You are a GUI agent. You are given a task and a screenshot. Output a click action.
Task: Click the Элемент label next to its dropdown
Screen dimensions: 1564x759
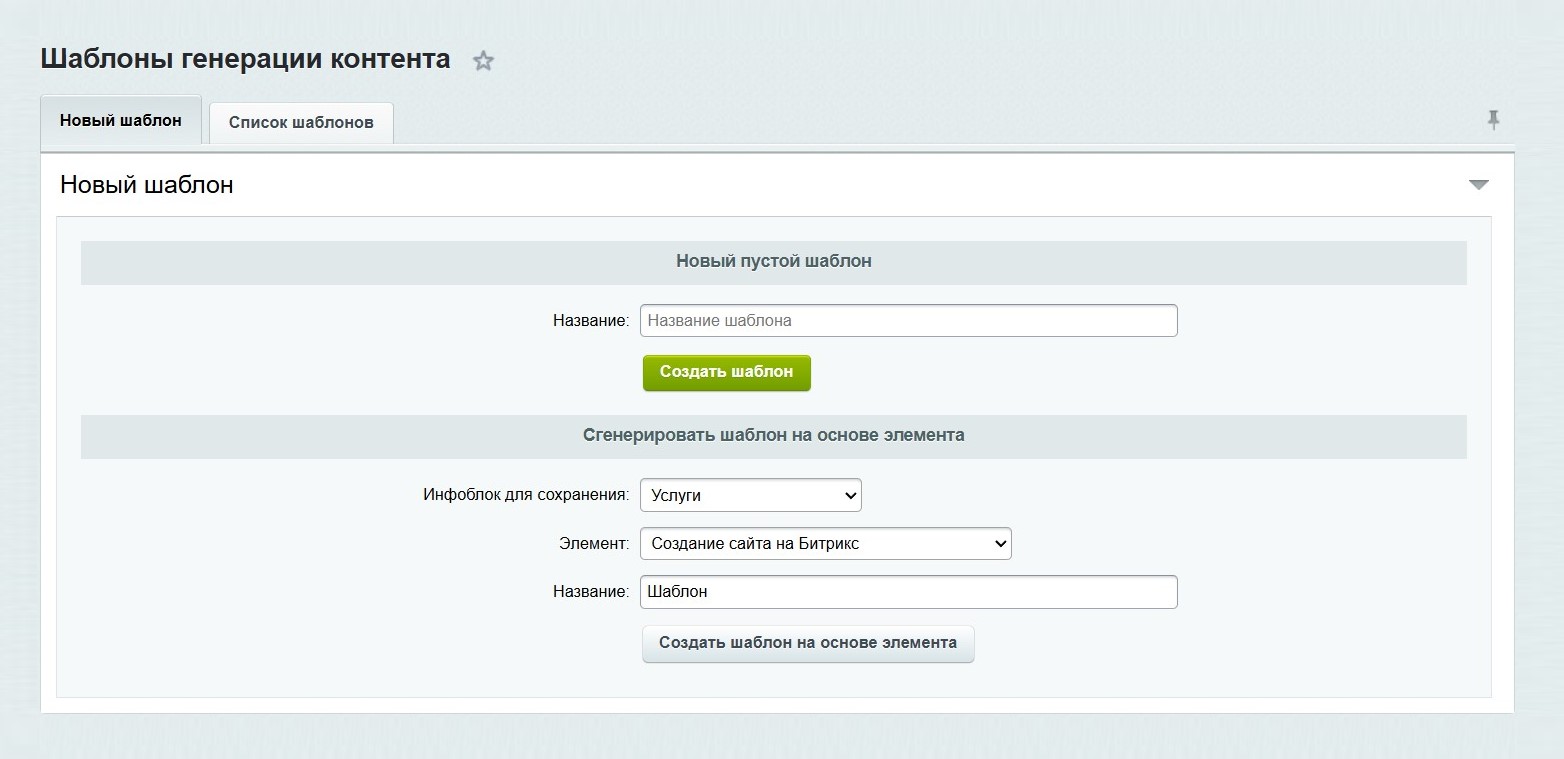(592, 543)
